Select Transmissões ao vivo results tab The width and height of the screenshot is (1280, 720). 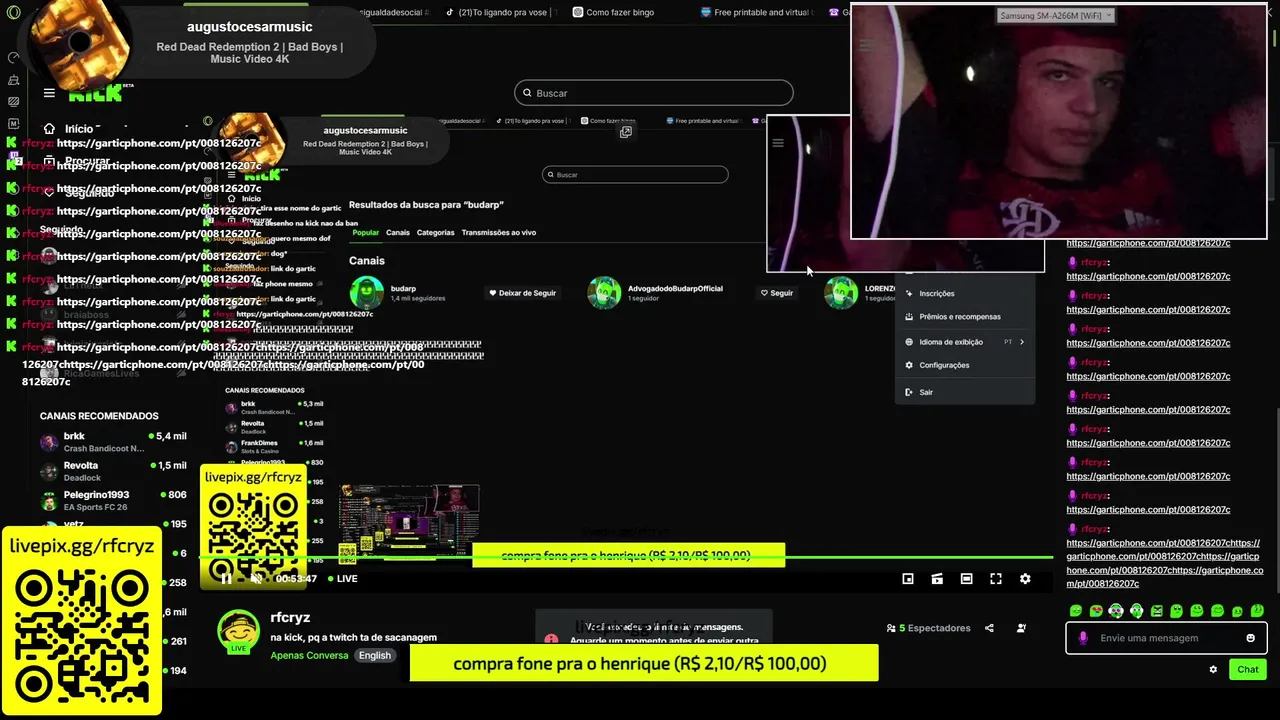(x=499, y=232)
